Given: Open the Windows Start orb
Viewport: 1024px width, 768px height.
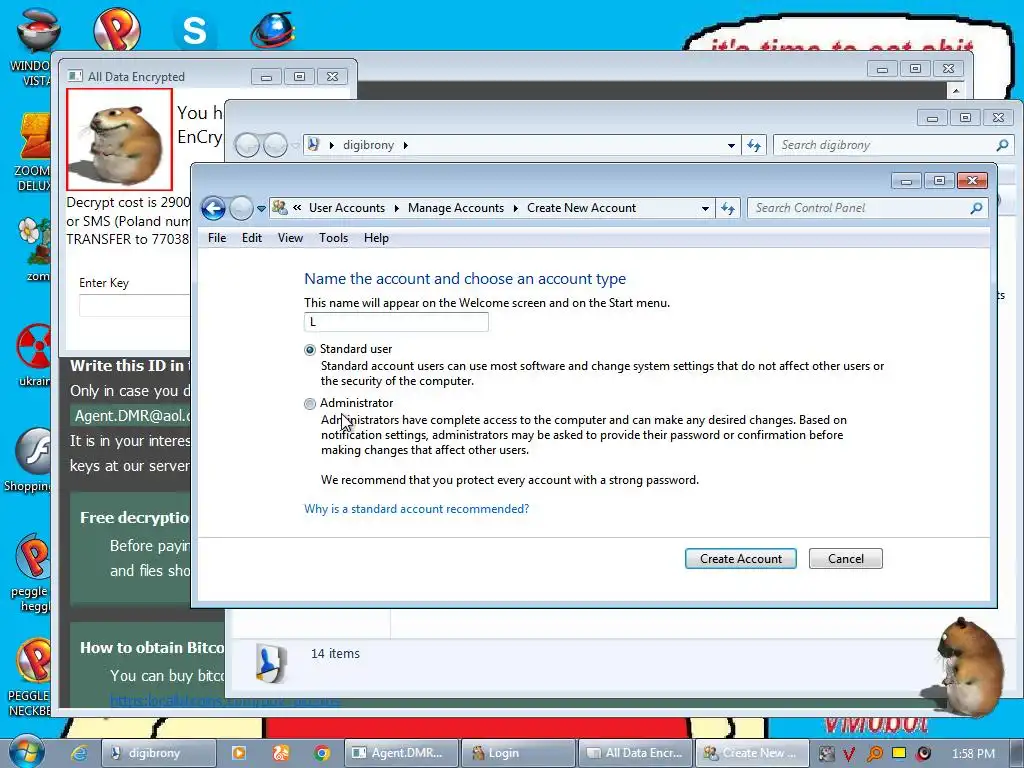Looking at the screenshot, I should pos(26,752).
